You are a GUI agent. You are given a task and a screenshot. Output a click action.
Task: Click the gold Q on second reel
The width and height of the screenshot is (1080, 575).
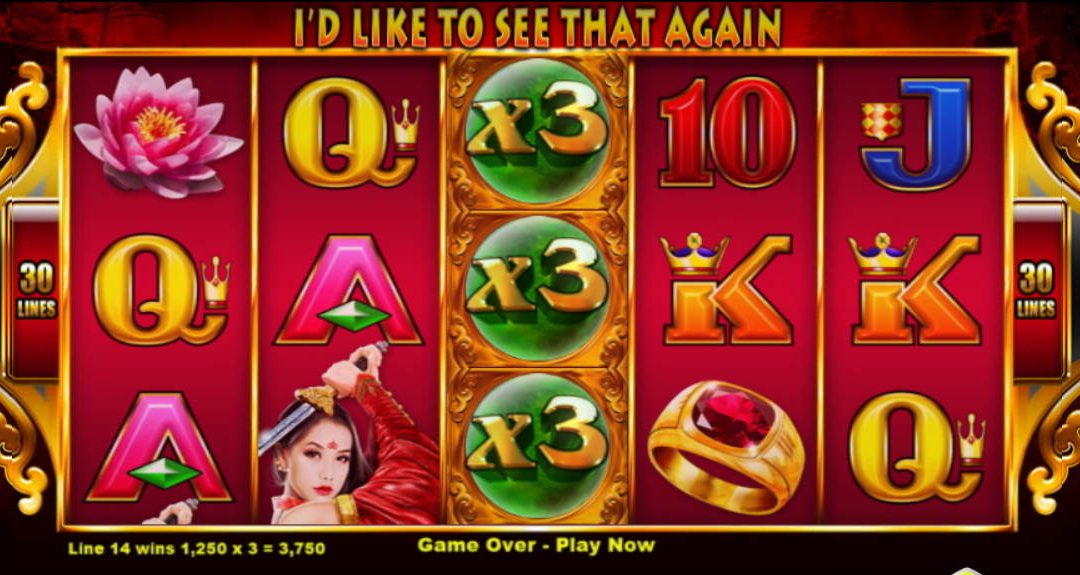[x=350, y=132]
